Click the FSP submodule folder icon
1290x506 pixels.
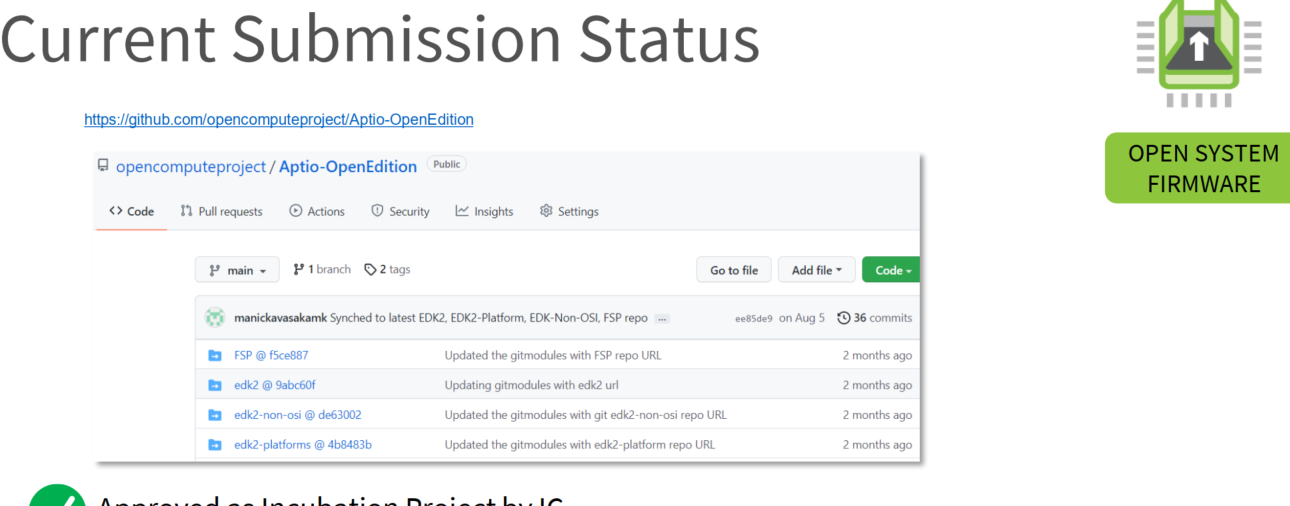215,355
